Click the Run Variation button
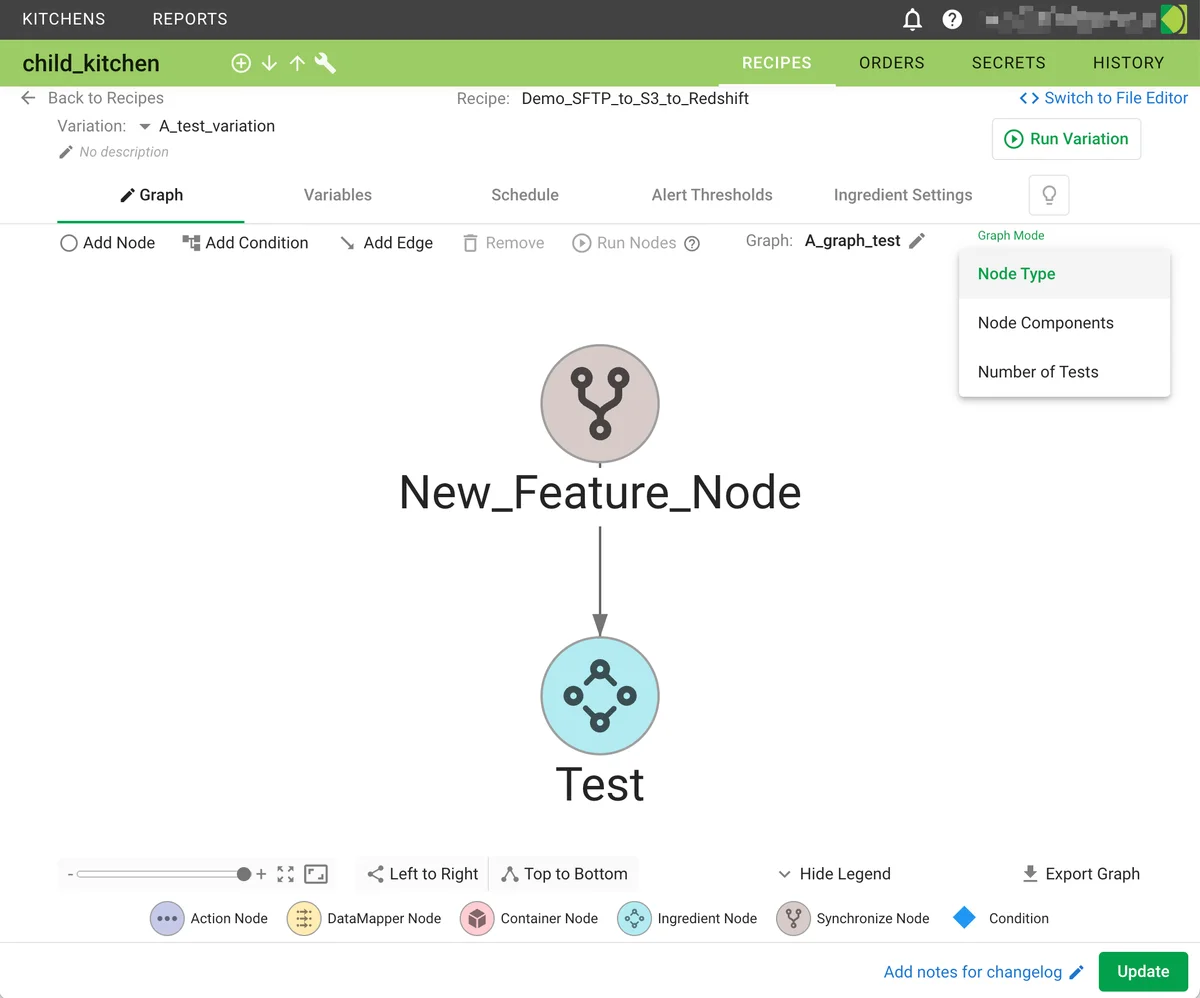Viewport: 1200px width, 998px height. [x=1066, y=139]
